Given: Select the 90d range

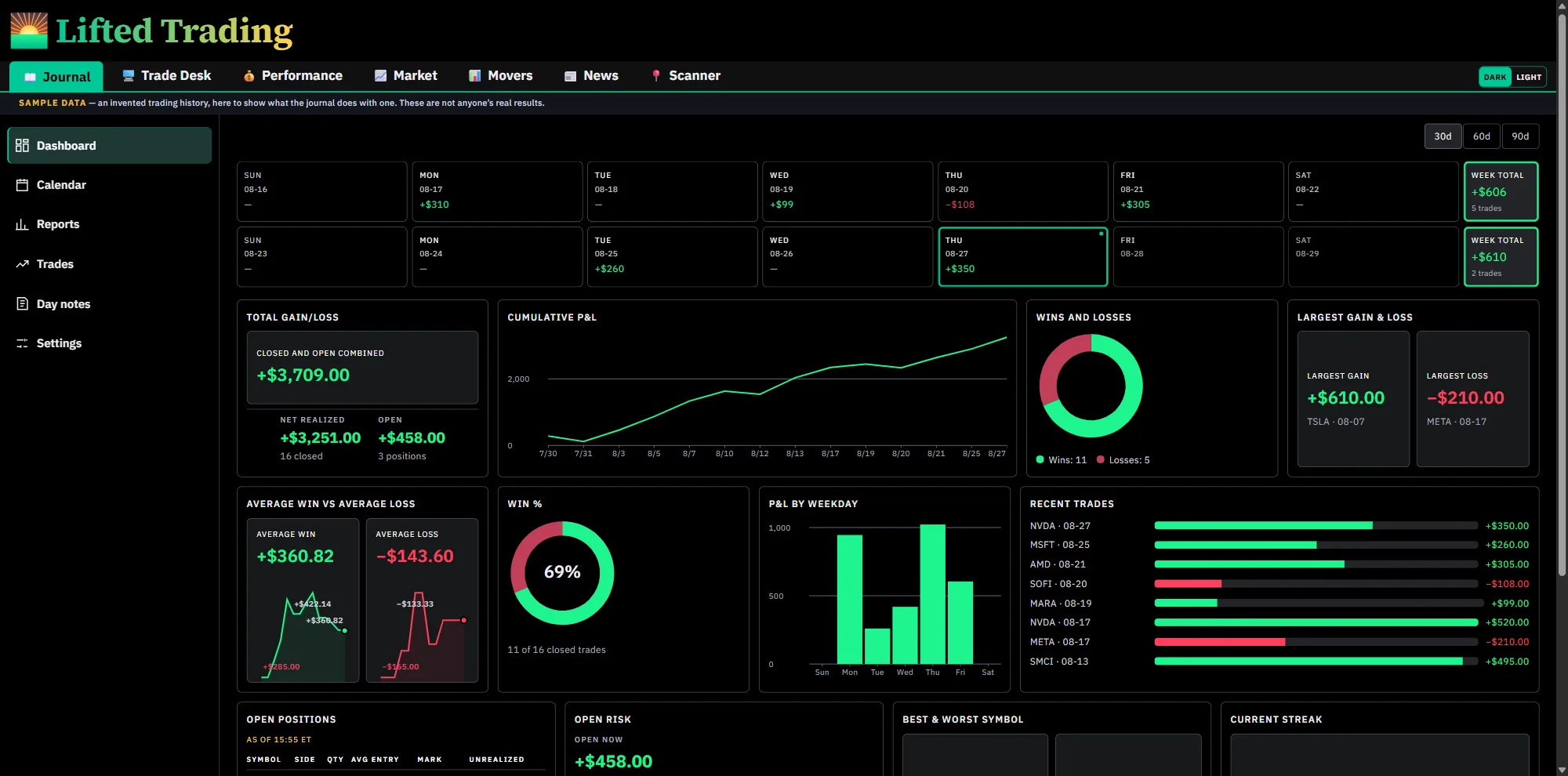Looking at the screenshot, I should point(1520,136).
